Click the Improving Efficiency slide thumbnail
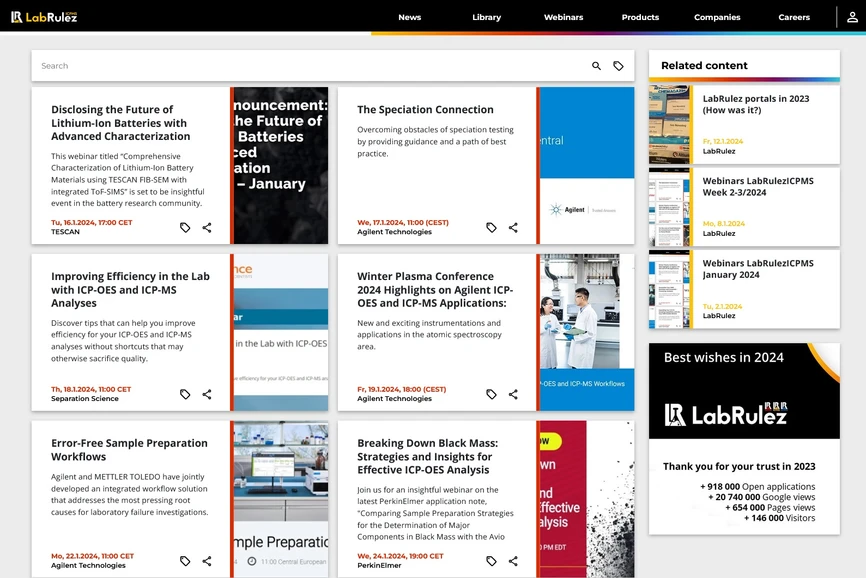 click(281, 332)
